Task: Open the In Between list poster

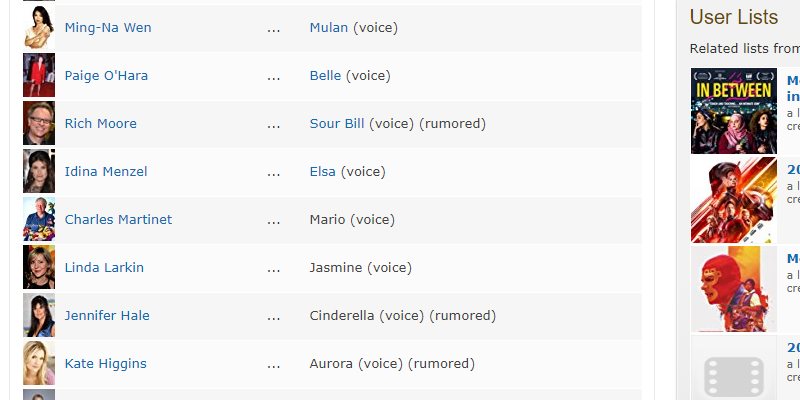Action: [733, 111]
